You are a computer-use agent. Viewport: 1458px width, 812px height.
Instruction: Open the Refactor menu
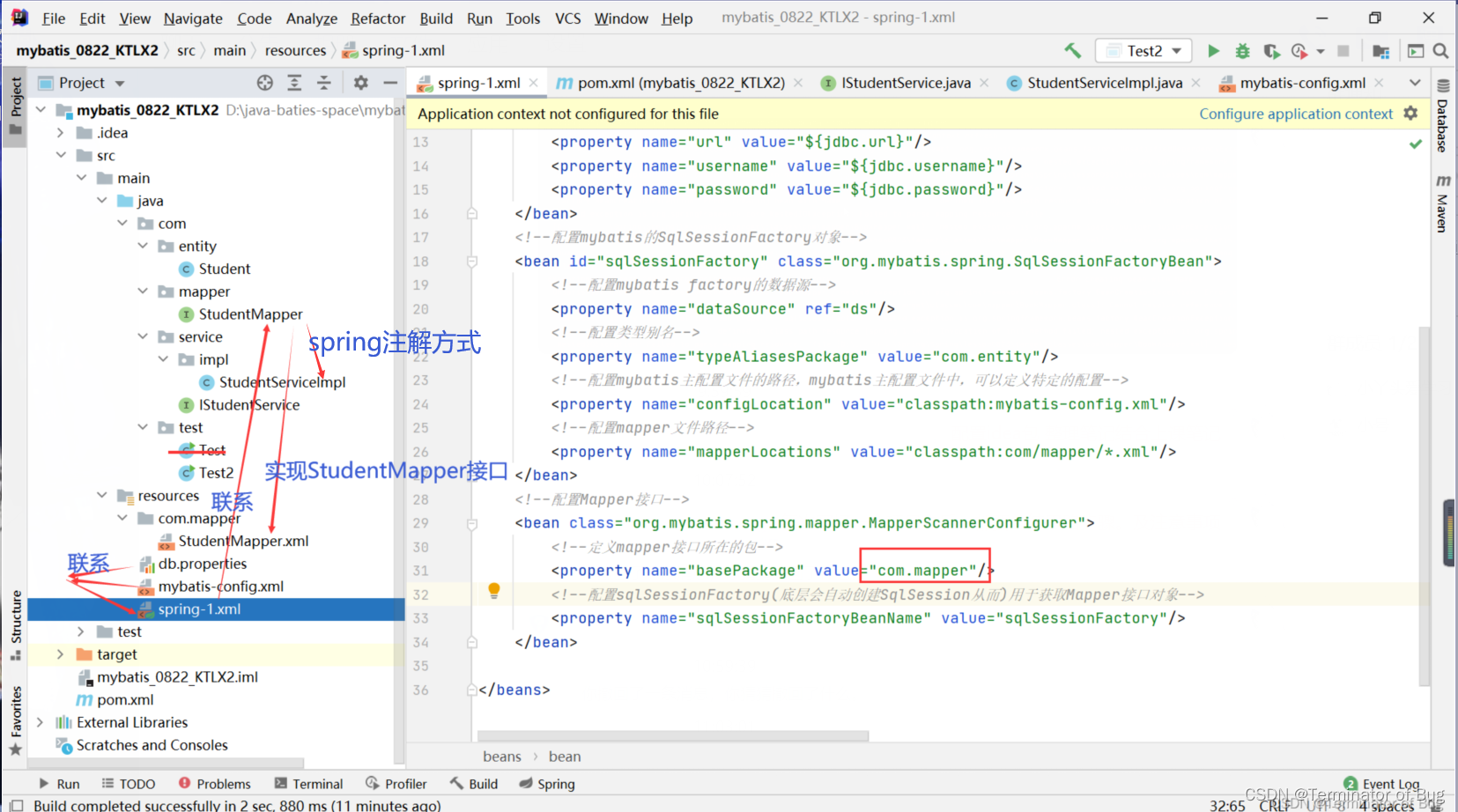378,18
